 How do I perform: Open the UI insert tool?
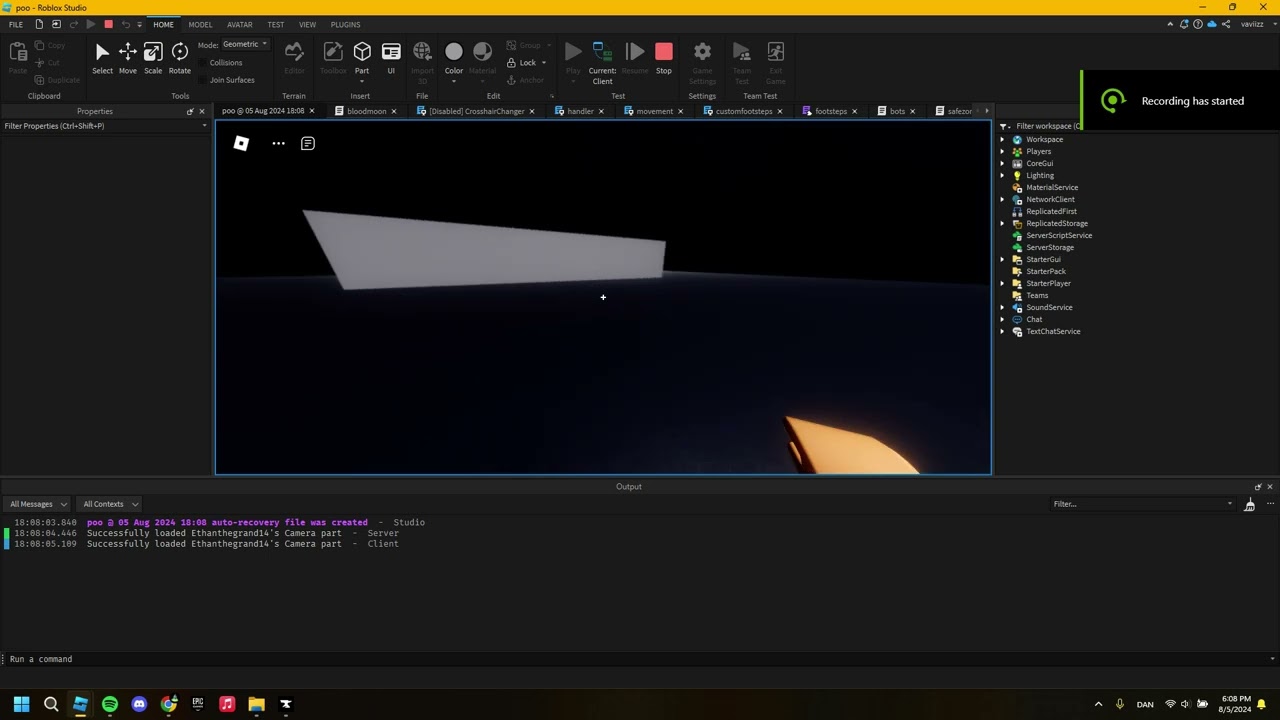click(391, 58)
